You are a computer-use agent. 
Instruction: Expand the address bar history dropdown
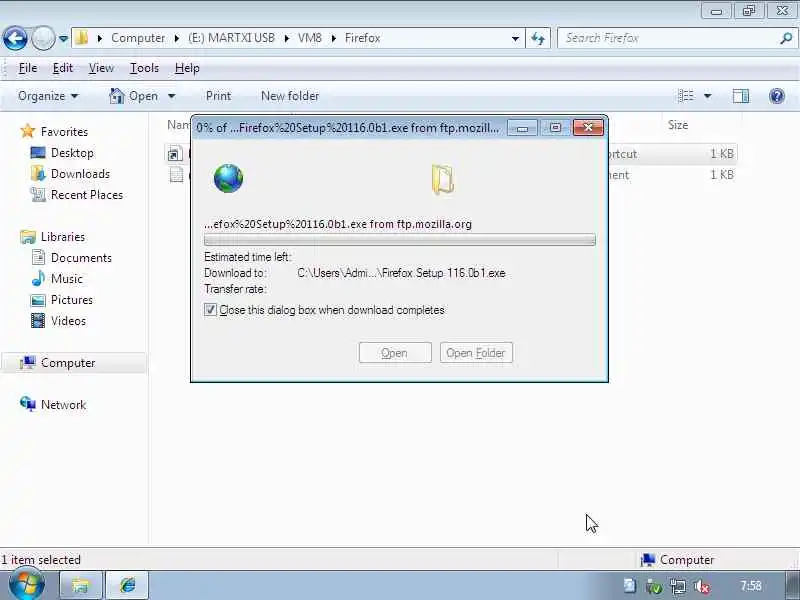(x=515, y=38)
